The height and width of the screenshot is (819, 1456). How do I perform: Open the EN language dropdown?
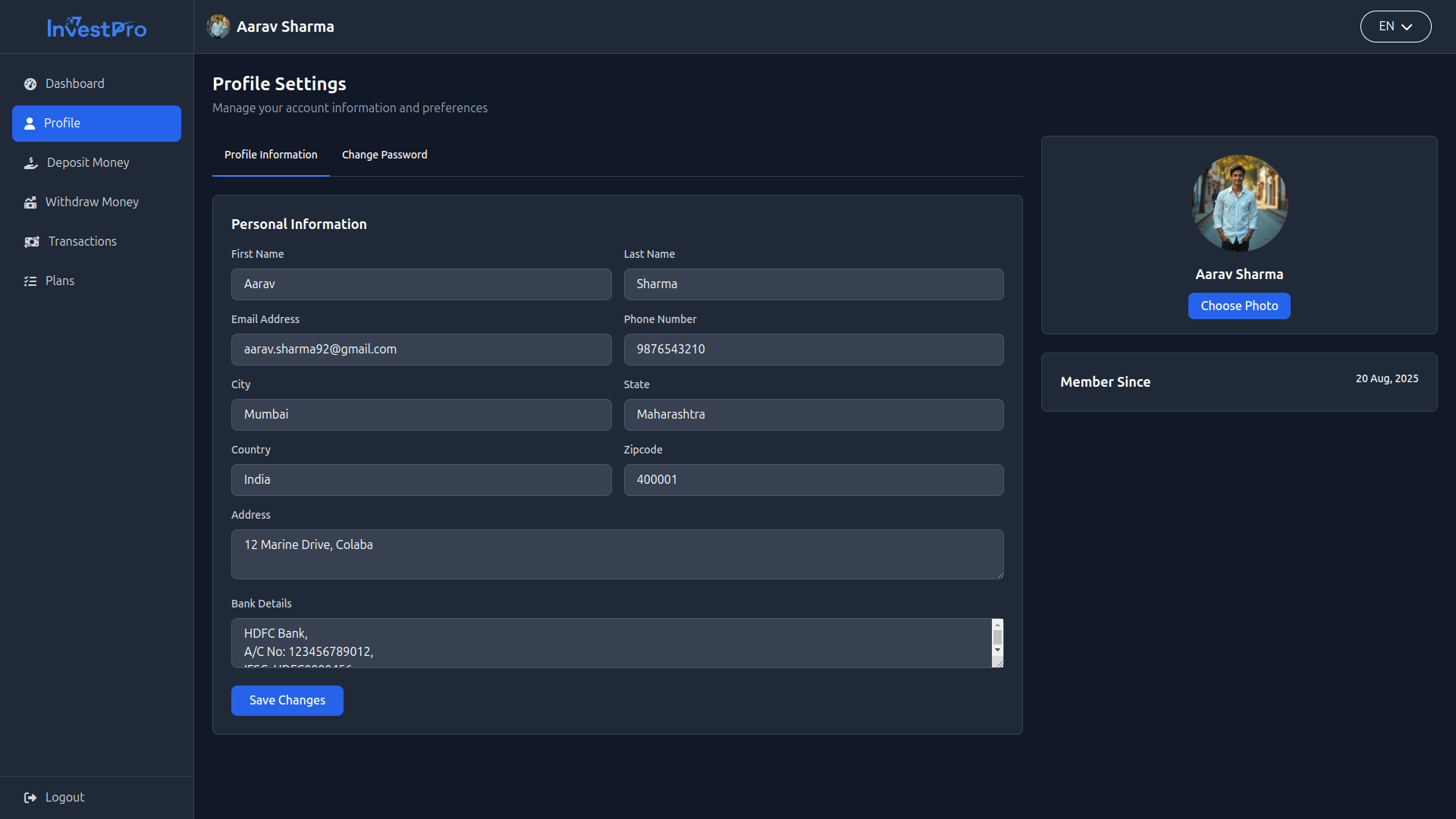click(1395, 27)
